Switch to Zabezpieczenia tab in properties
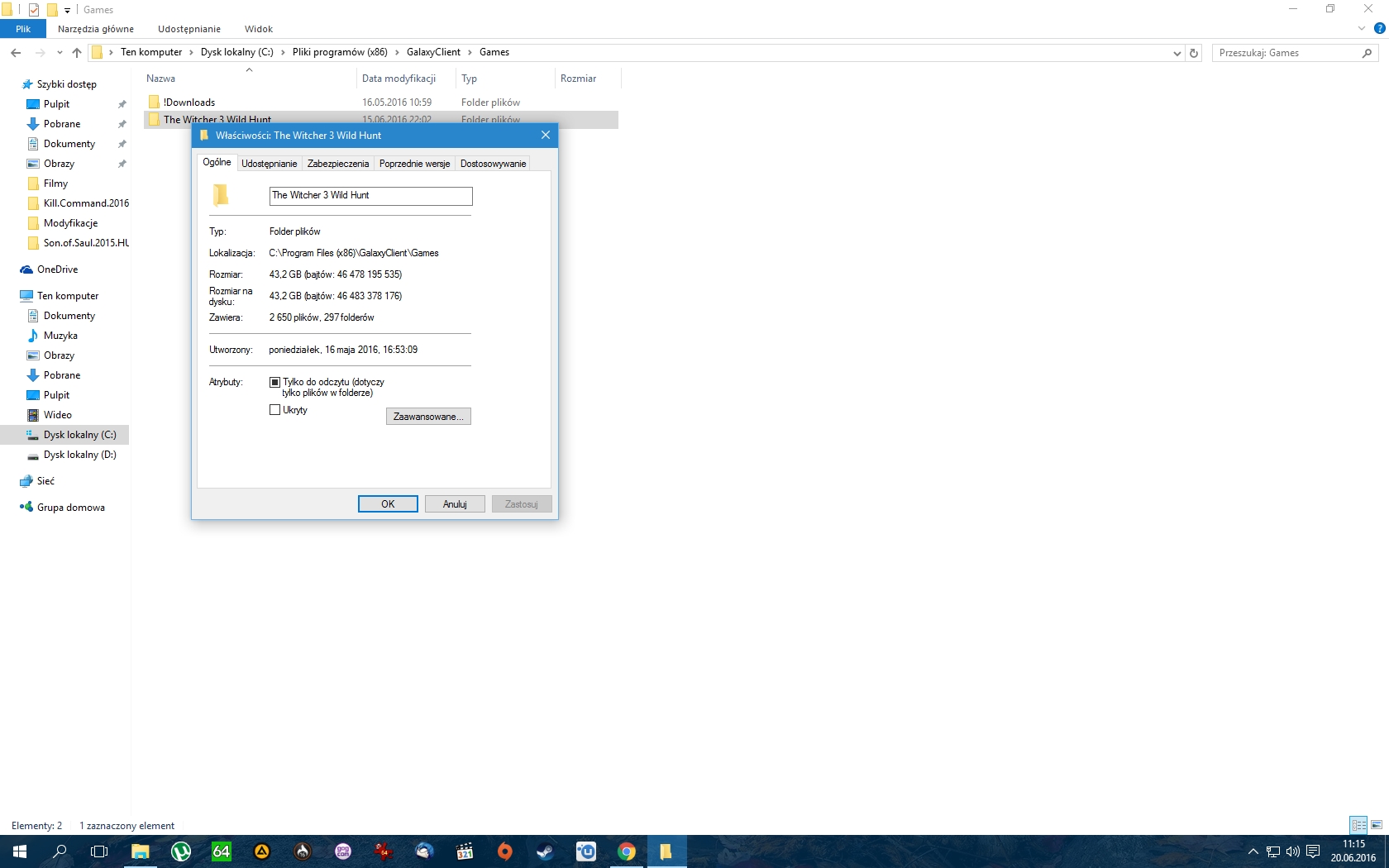1389x868 pixels. pyautogui.click(x=338, y=164)
